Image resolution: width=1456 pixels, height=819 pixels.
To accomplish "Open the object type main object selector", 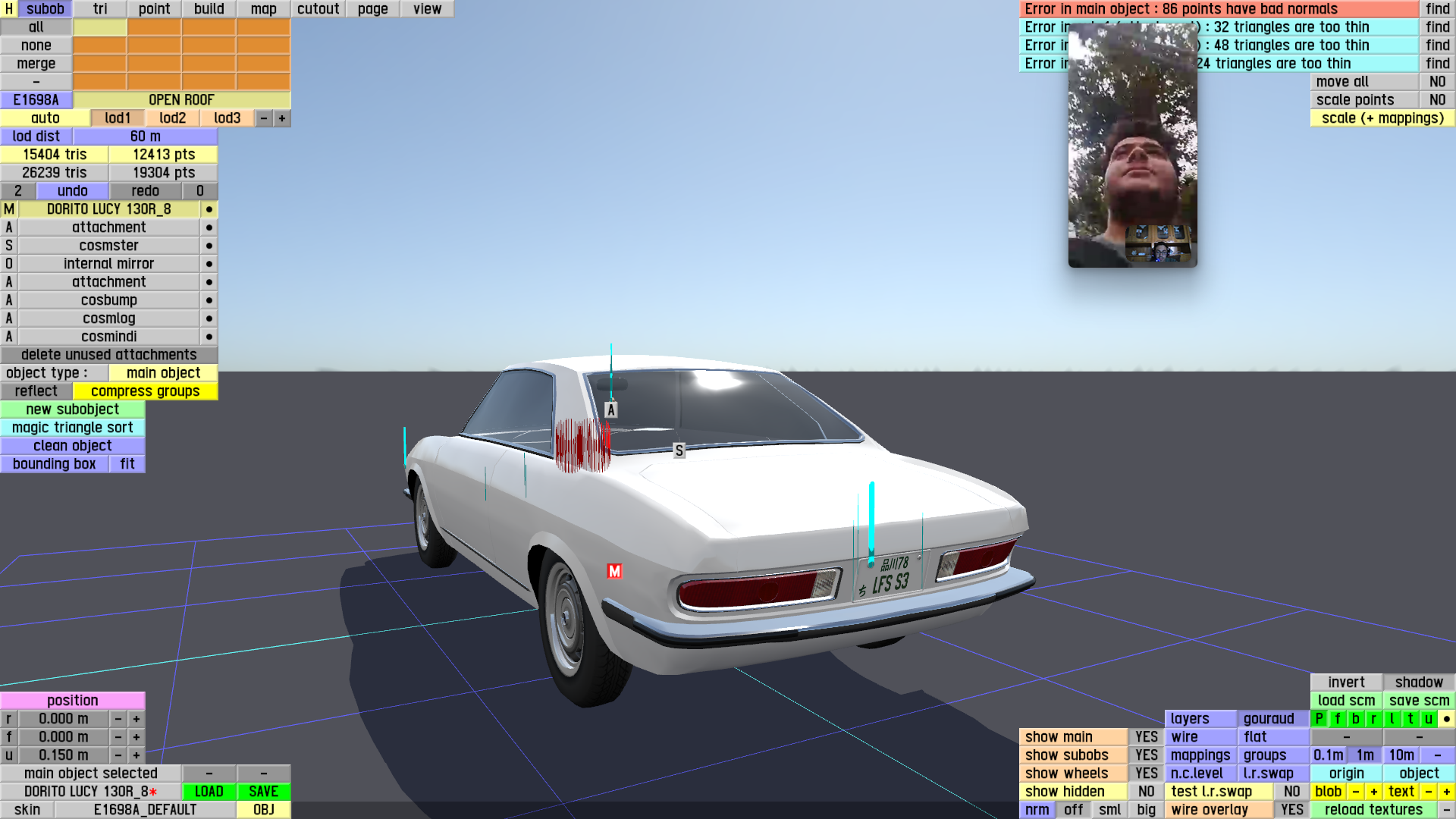I will (163, 373).
